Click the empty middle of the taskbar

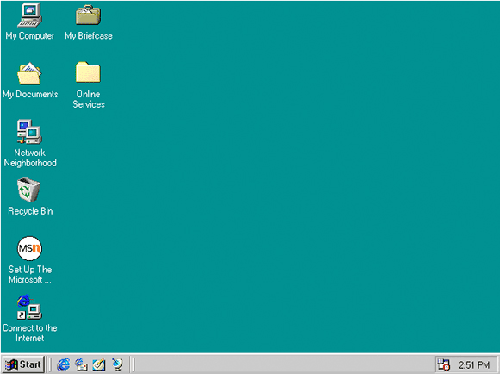click(283, 364)
